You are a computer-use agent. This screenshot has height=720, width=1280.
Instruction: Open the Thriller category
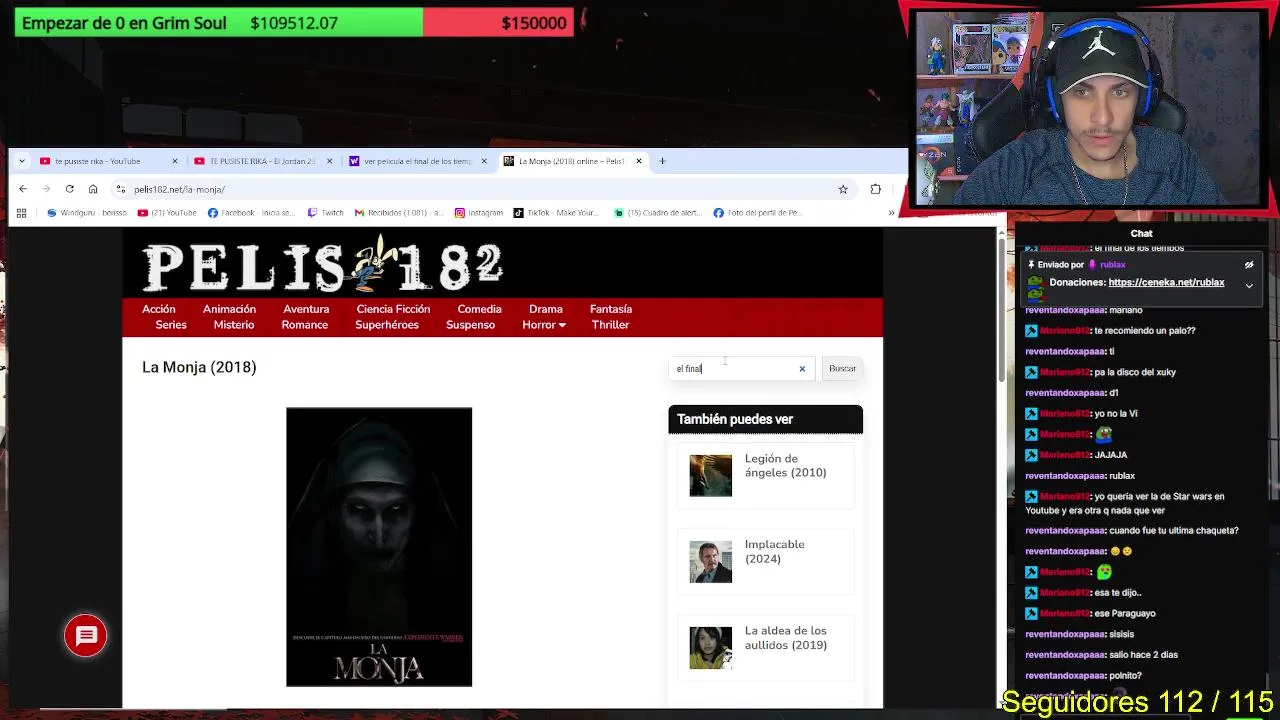pyautogui.click(x=610, y=325)
